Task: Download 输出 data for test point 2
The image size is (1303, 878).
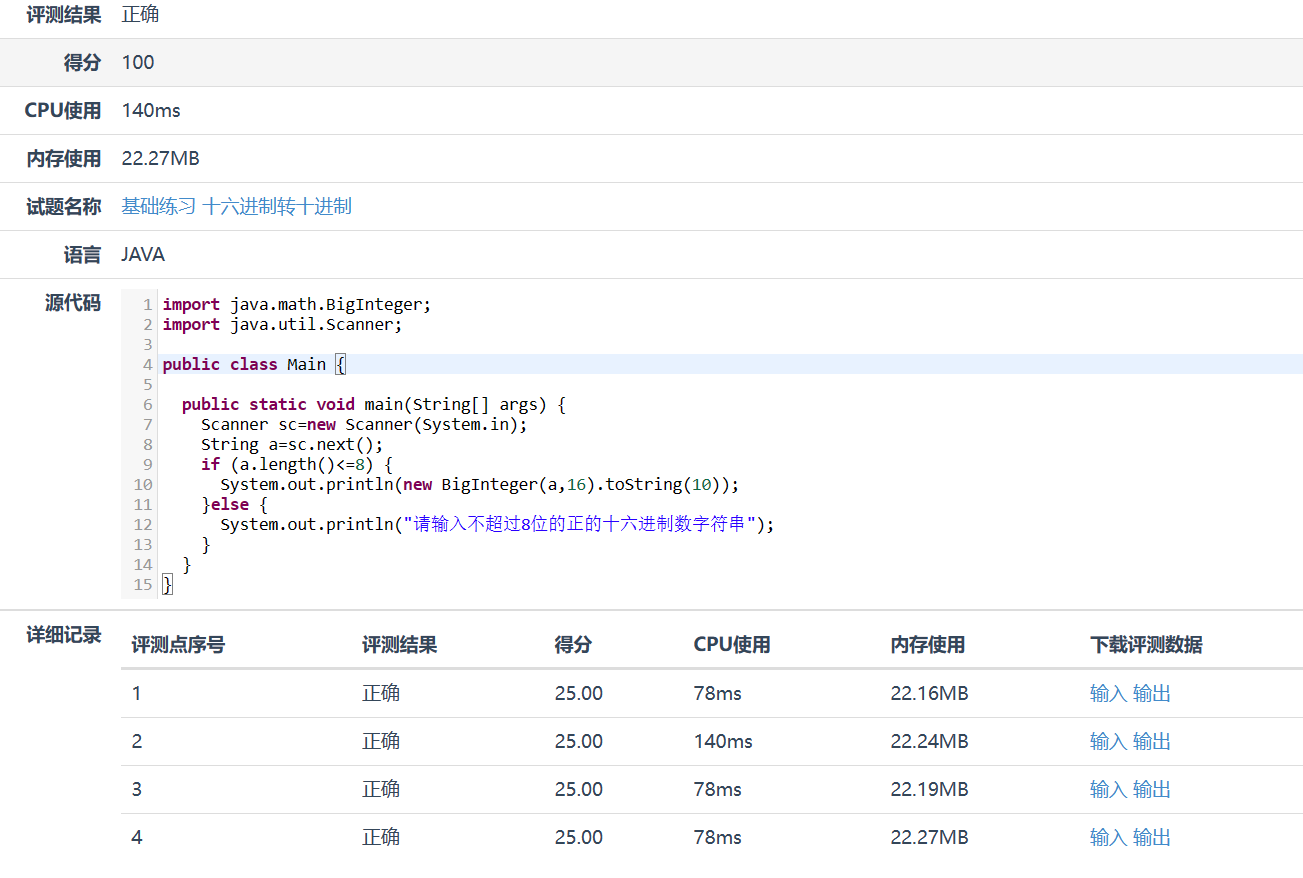Action: 1151,742
